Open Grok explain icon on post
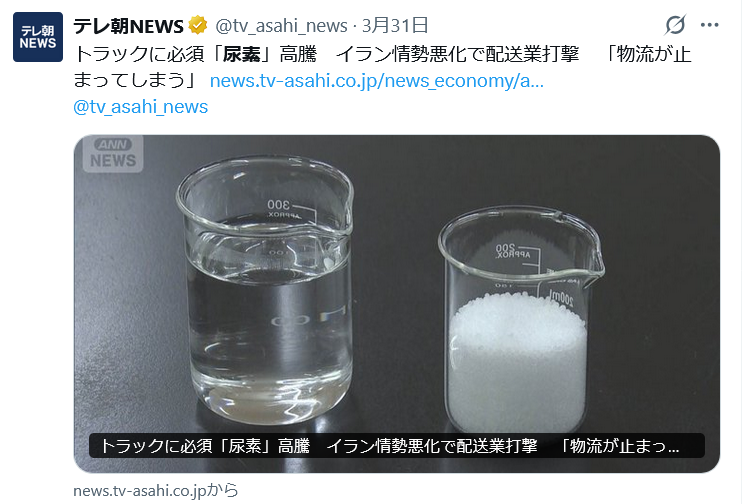 pos(675,25)
